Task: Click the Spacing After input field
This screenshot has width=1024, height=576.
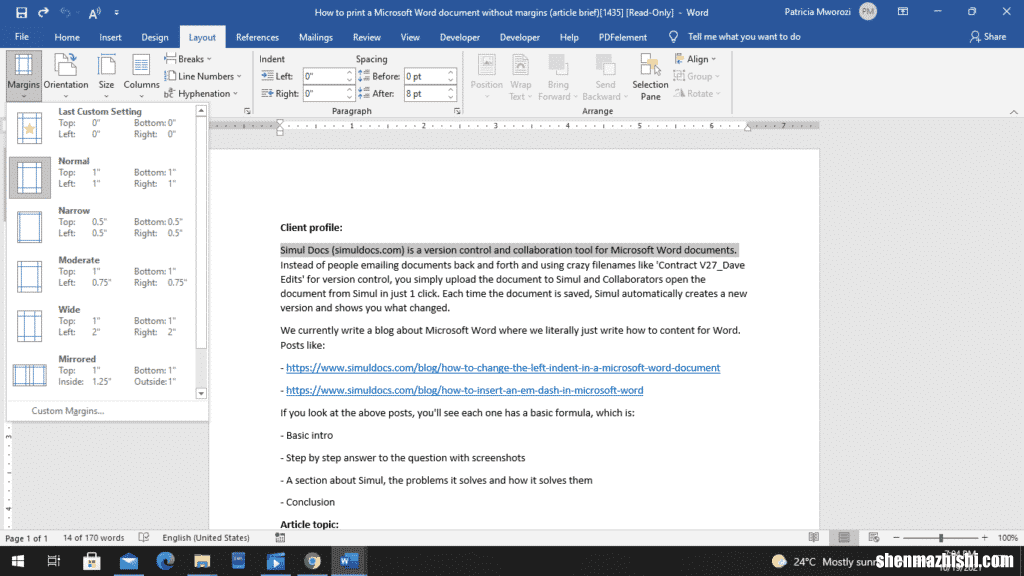Action: pos(425,93)
